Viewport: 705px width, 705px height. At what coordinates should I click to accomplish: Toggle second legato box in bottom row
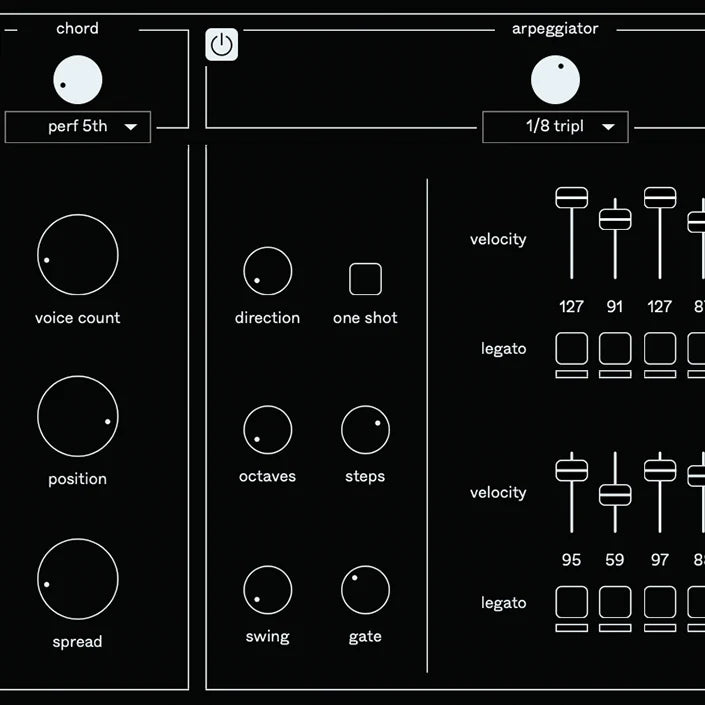tap(615, 603)
